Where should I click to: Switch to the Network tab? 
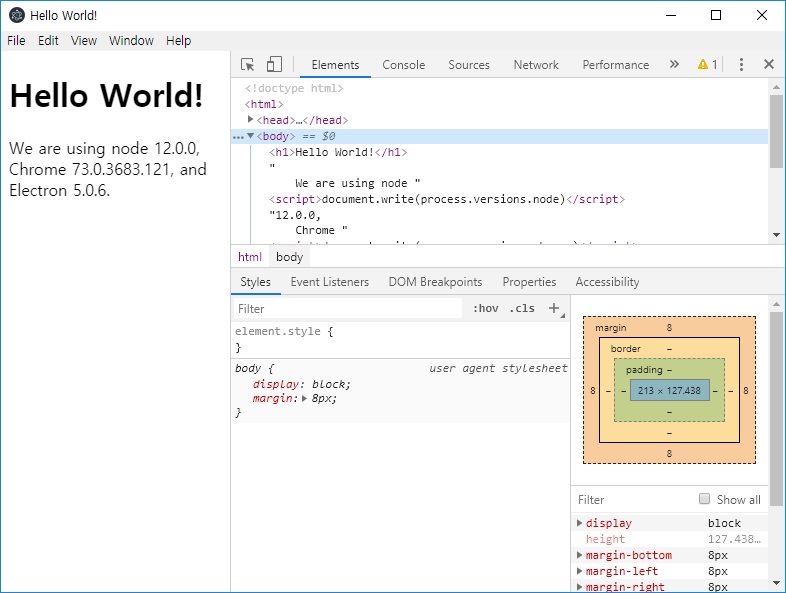536,65
